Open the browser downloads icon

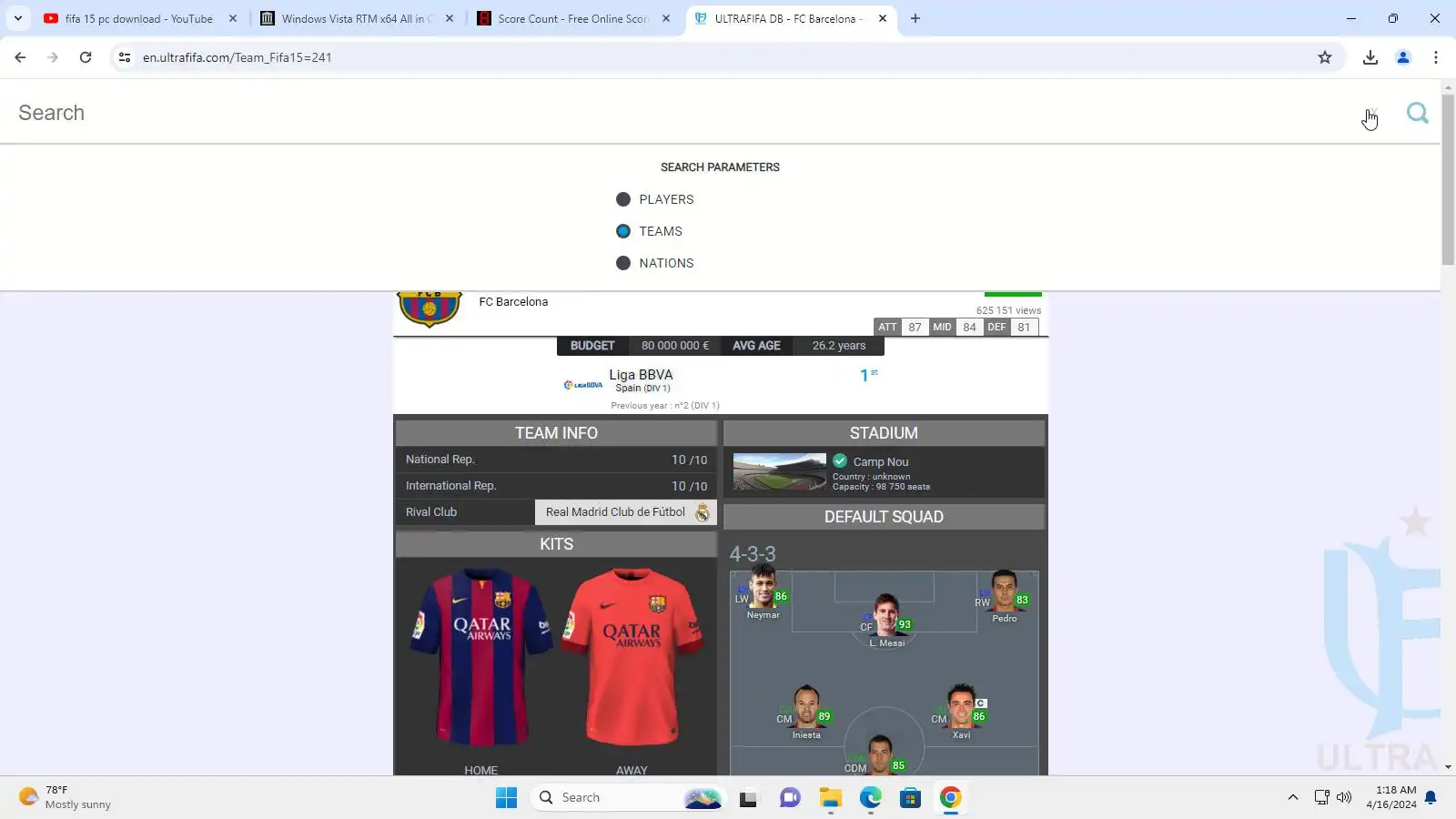tap(1370, 57)
